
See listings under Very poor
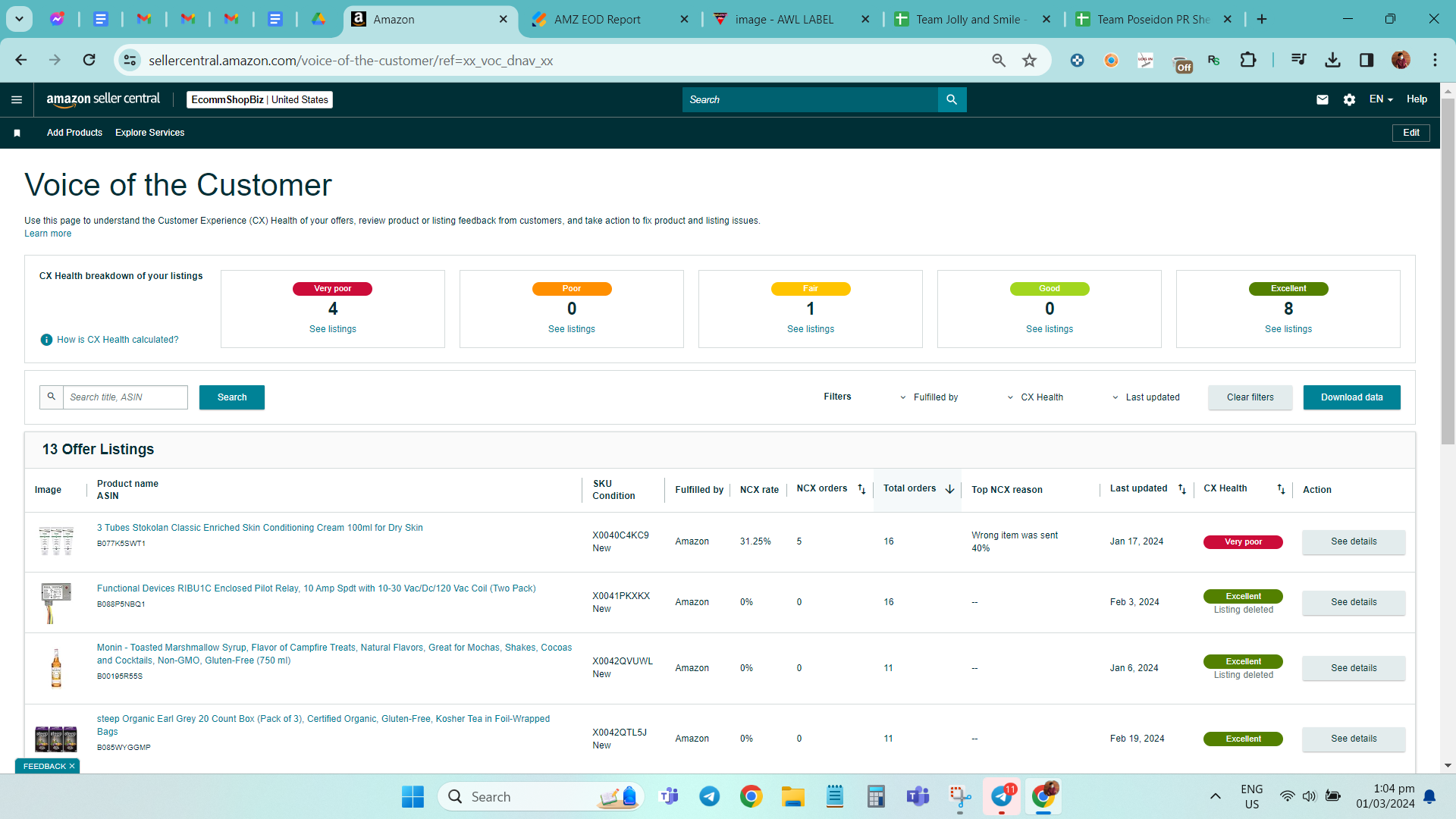point(333,329)
